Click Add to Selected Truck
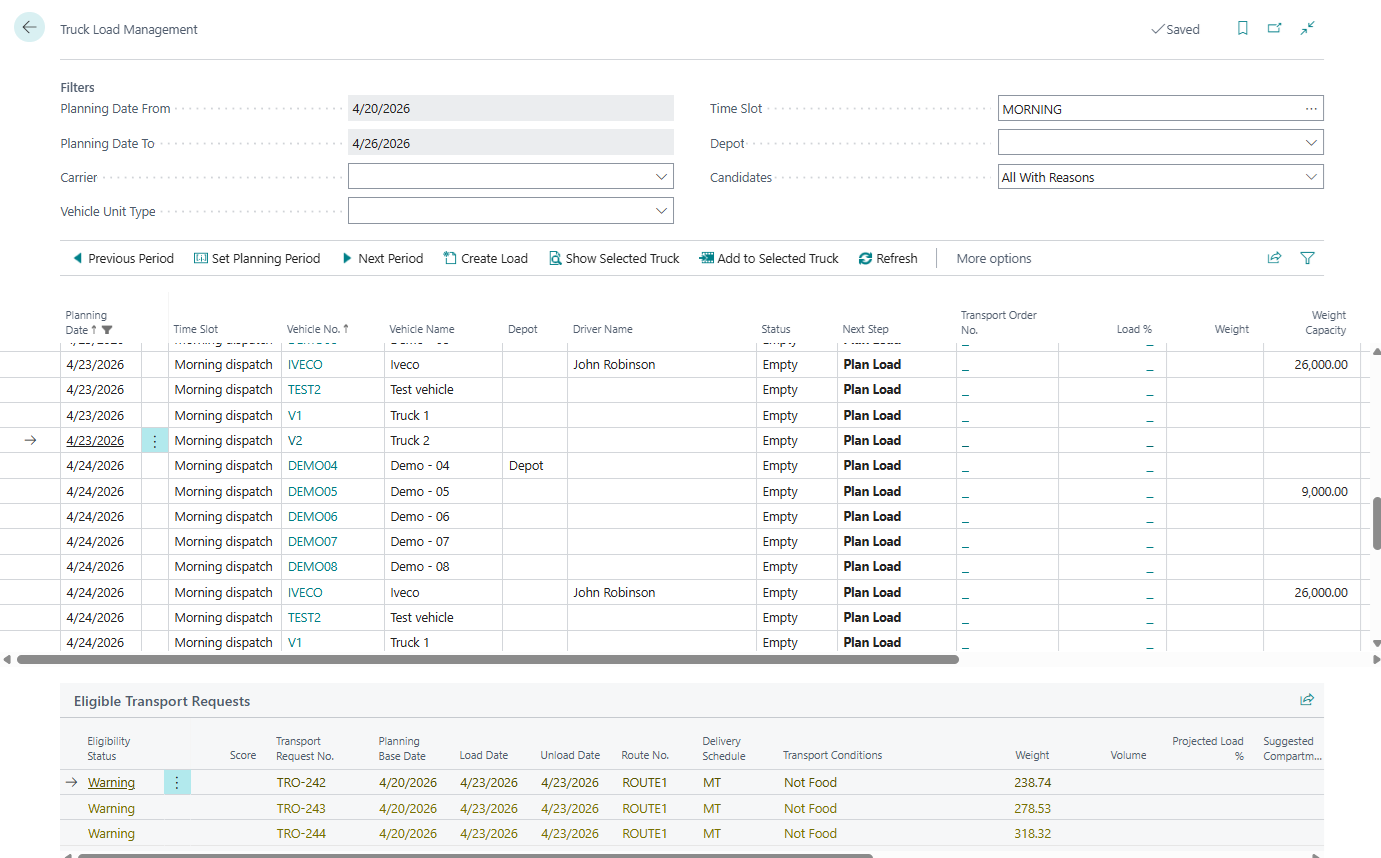1381x858 pixels. coord(769,258)
